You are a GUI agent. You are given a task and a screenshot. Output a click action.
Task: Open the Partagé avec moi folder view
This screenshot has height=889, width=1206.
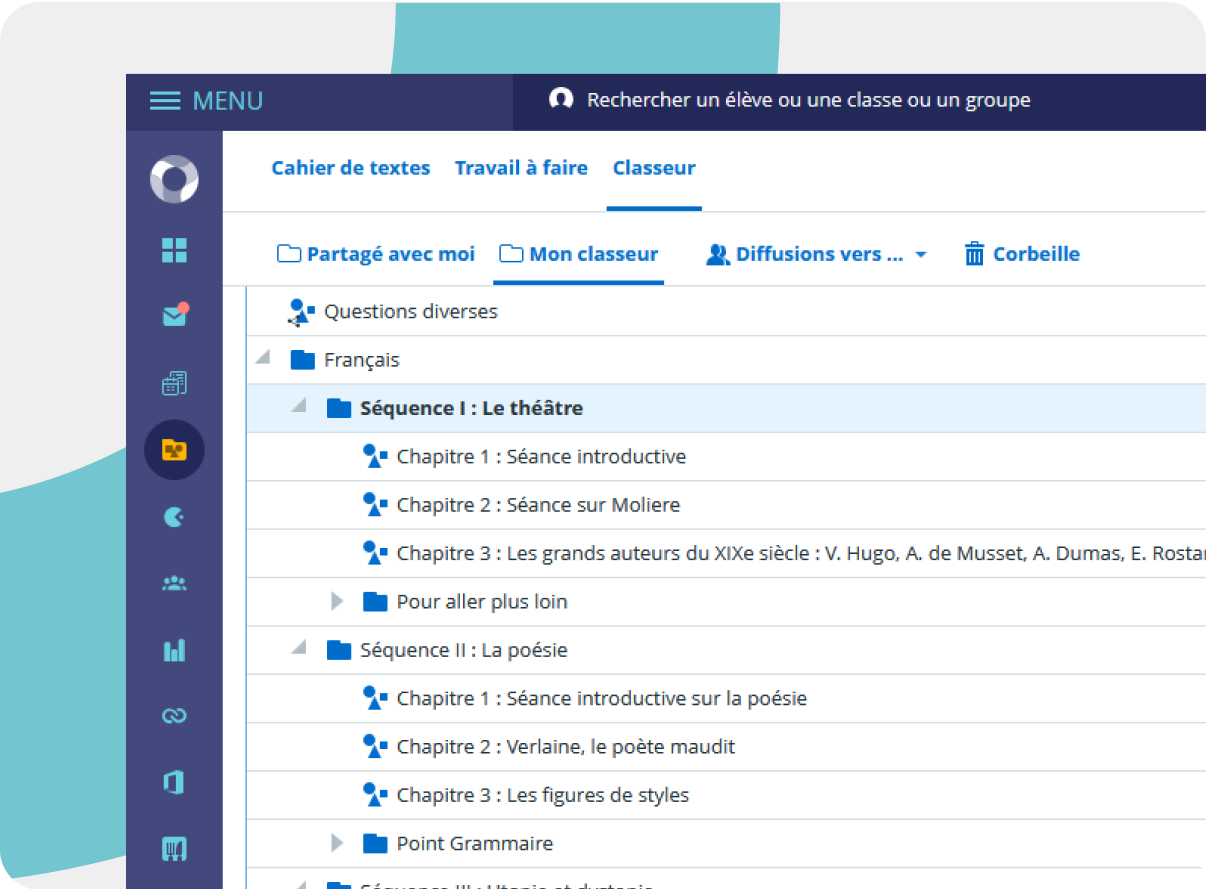point(376,254)
